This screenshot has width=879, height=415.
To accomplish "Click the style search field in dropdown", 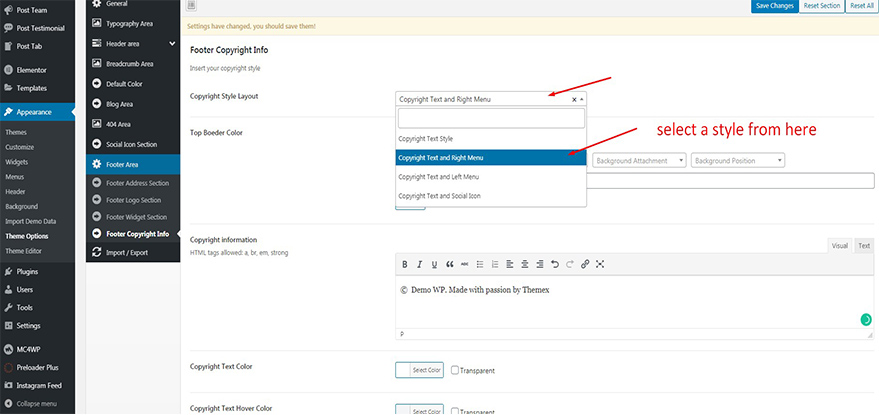I will pos(490,118).
